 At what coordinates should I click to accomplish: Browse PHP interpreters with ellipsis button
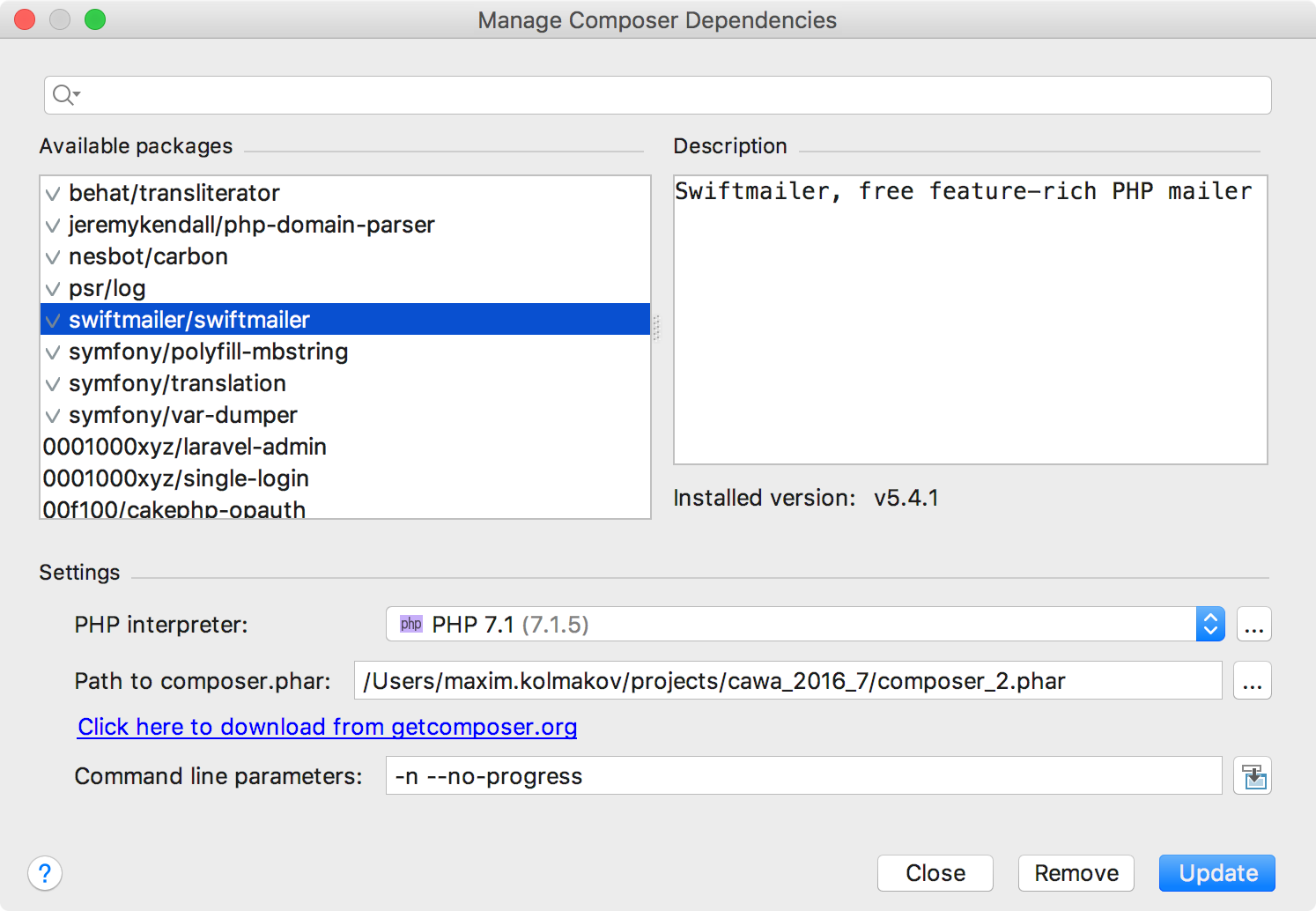[1253, 624]
